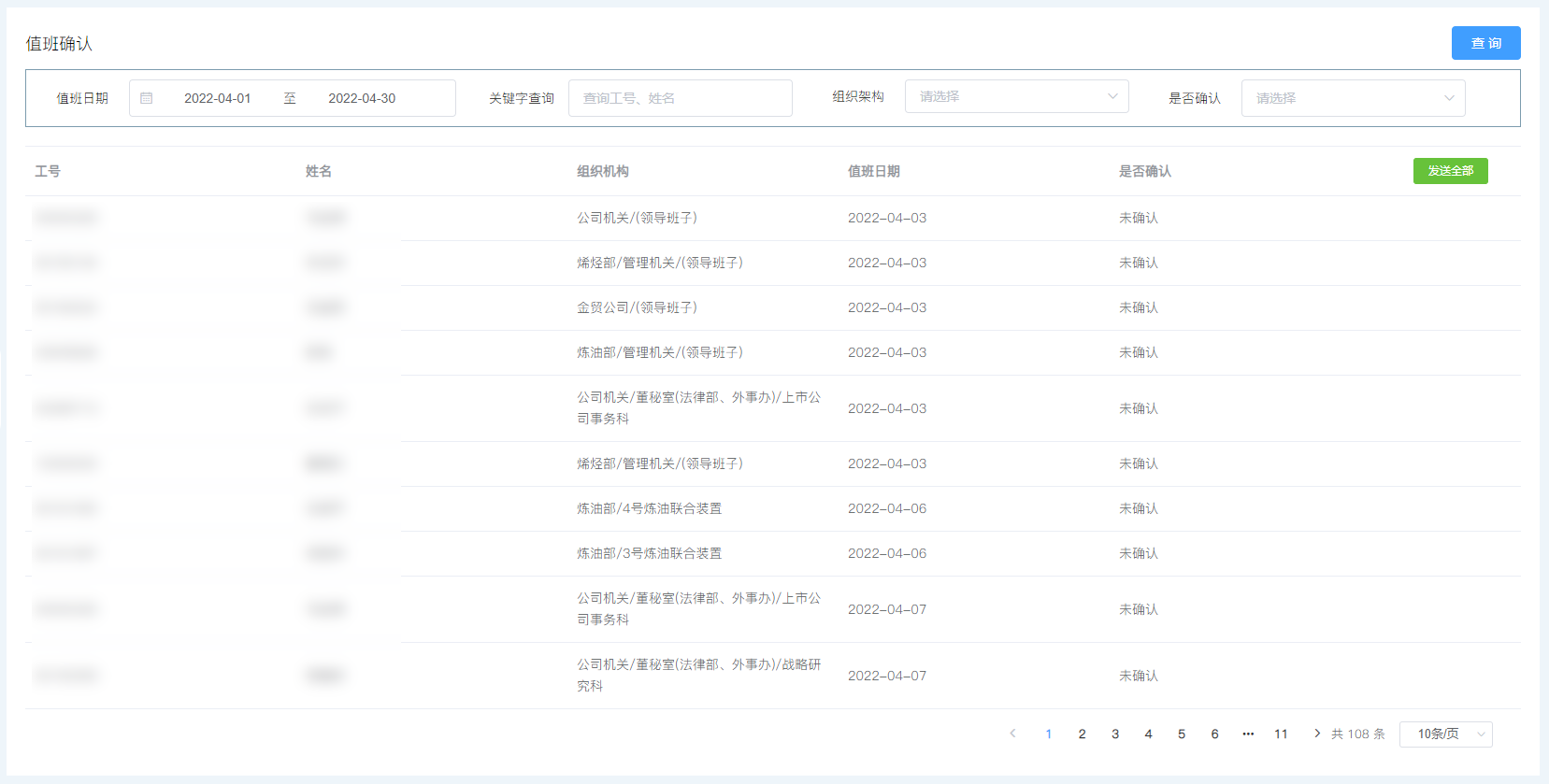
Task: Click the cell 炼油部/管理机关/(领导班子)
Action: [660, 352]
